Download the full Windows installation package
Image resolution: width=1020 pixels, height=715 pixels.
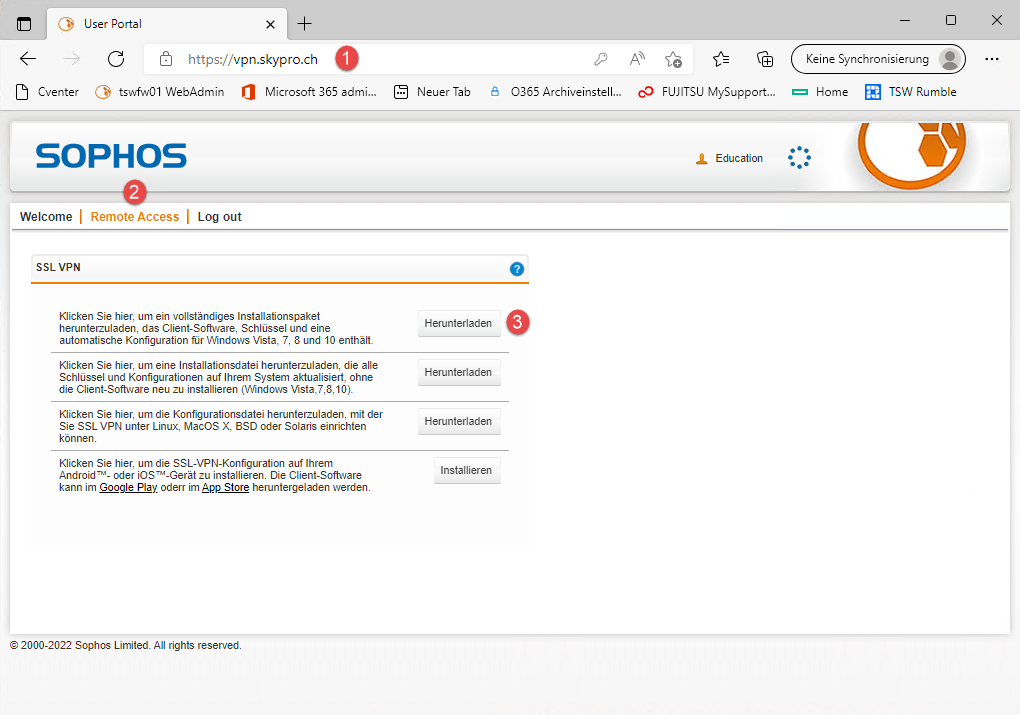click(x=459, y=323)
